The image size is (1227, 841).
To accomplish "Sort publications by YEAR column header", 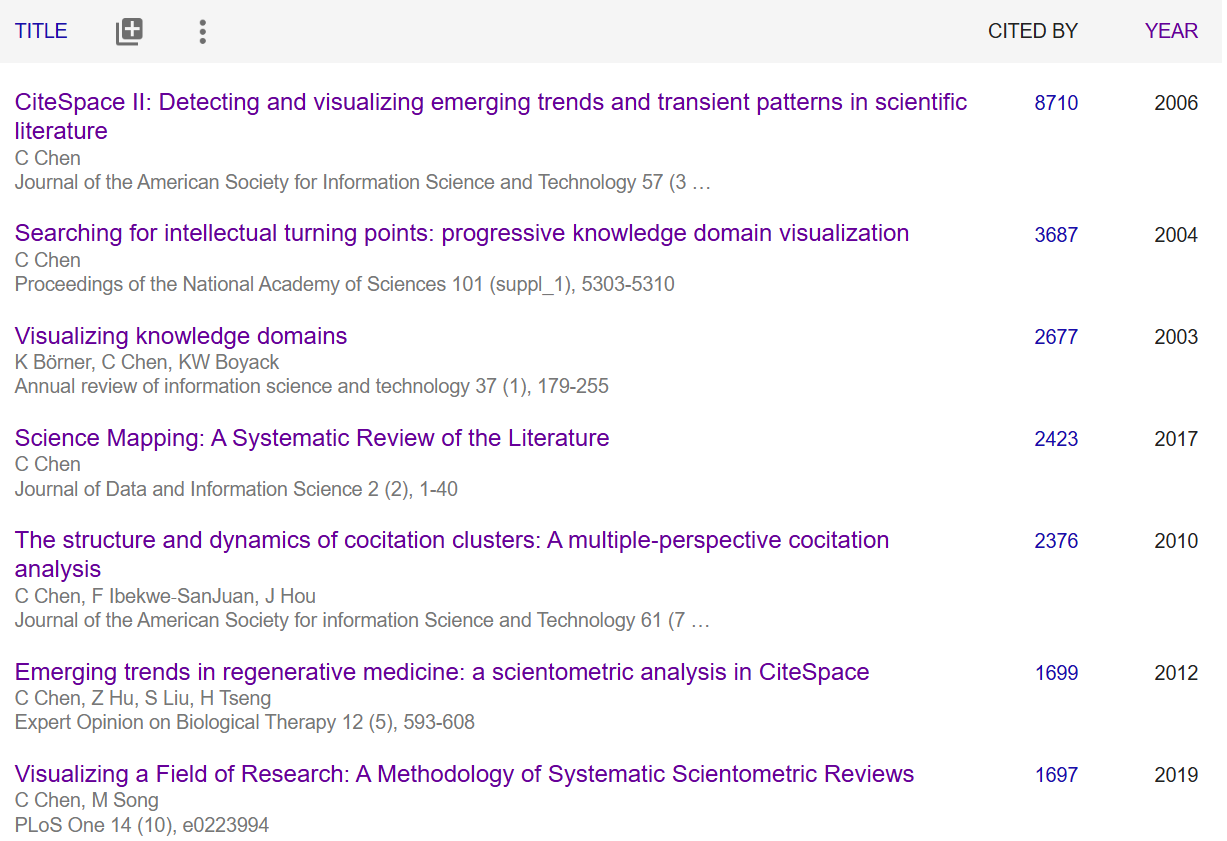I will point(1171,31).
